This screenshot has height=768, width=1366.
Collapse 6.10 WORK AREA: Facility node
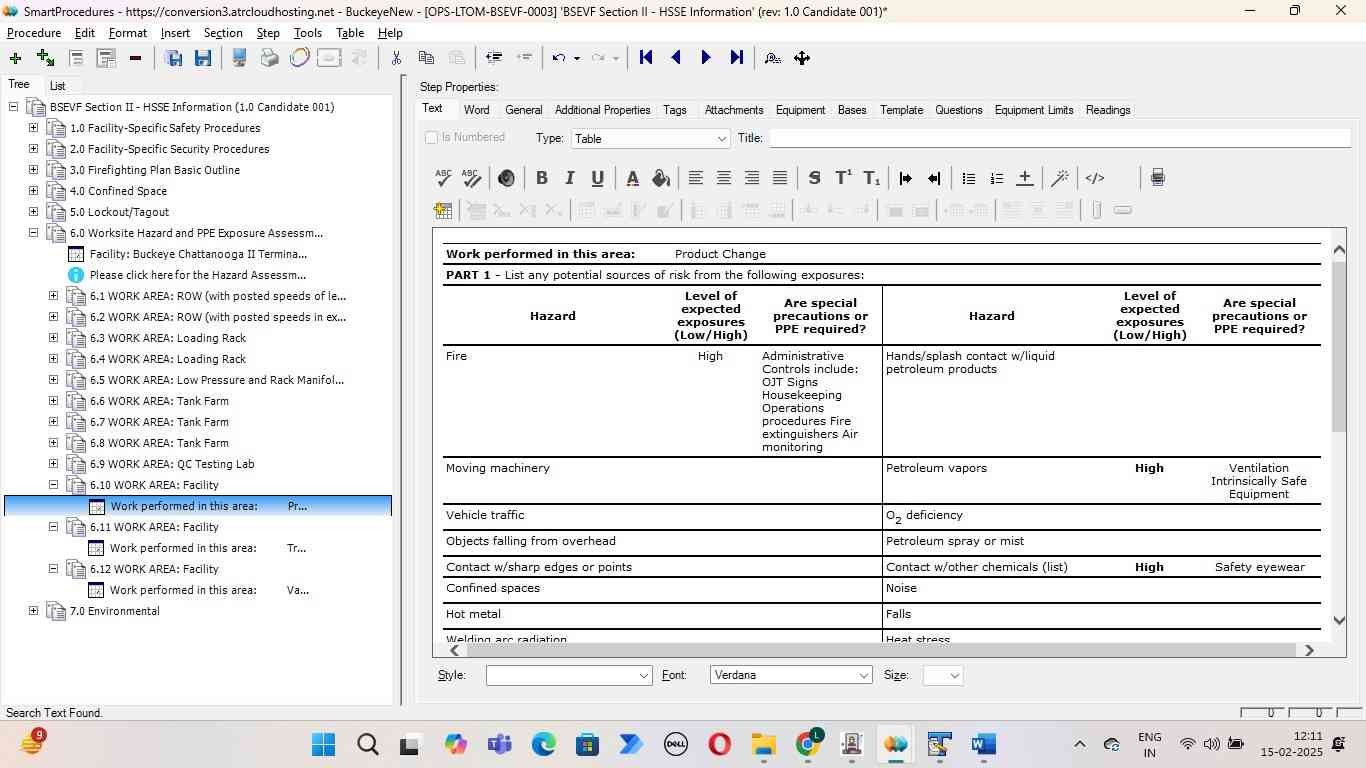click(54, 485)
